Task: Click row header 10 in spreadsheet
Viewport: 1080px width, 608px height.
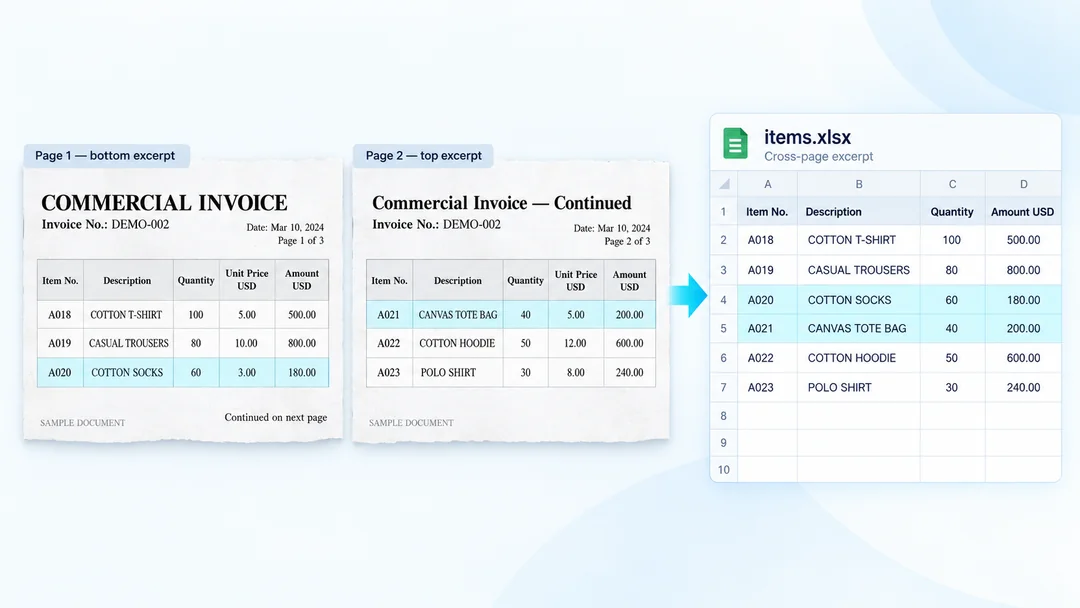Action: click(724, 470)
